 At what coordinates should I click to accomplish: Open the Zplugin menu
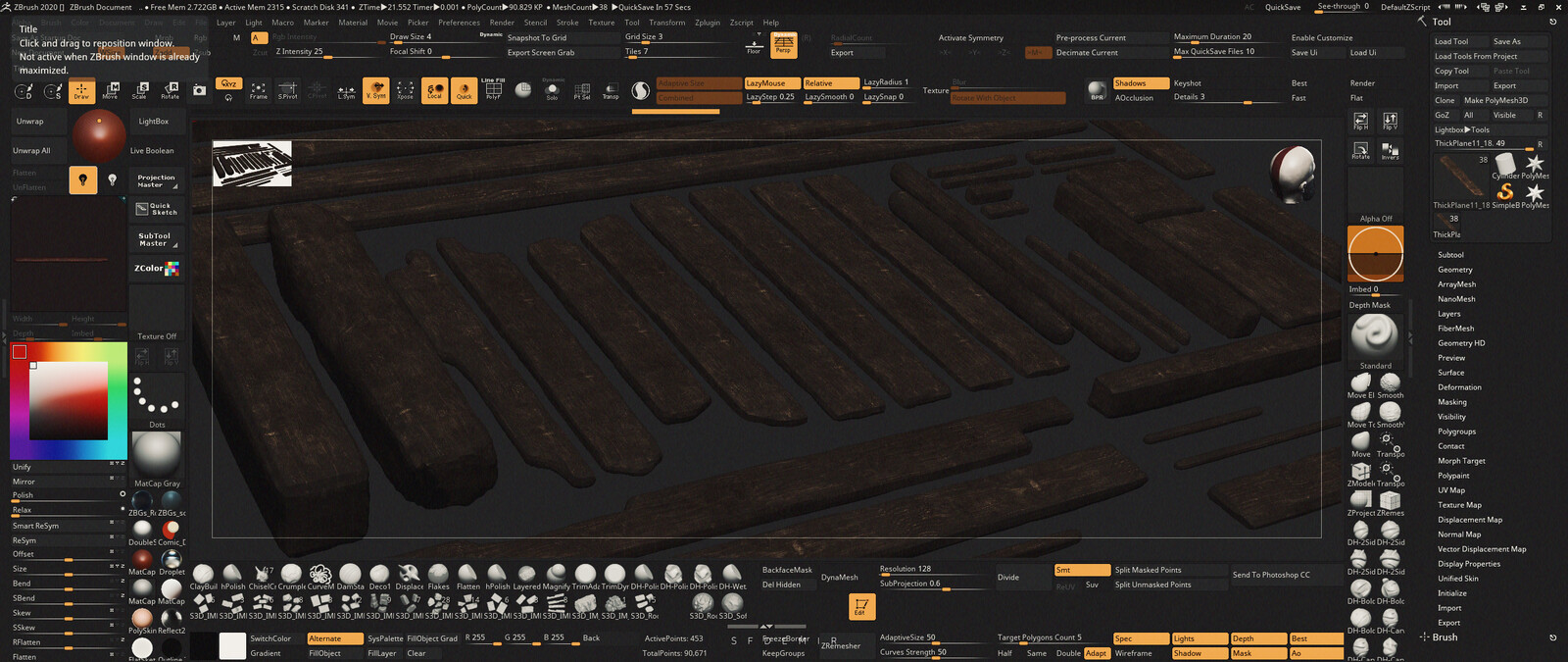coord(708,23)
